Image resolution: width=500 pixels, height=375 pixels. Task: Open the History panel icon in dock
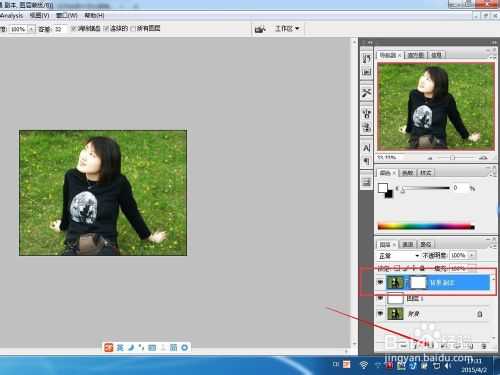point(367,59)
